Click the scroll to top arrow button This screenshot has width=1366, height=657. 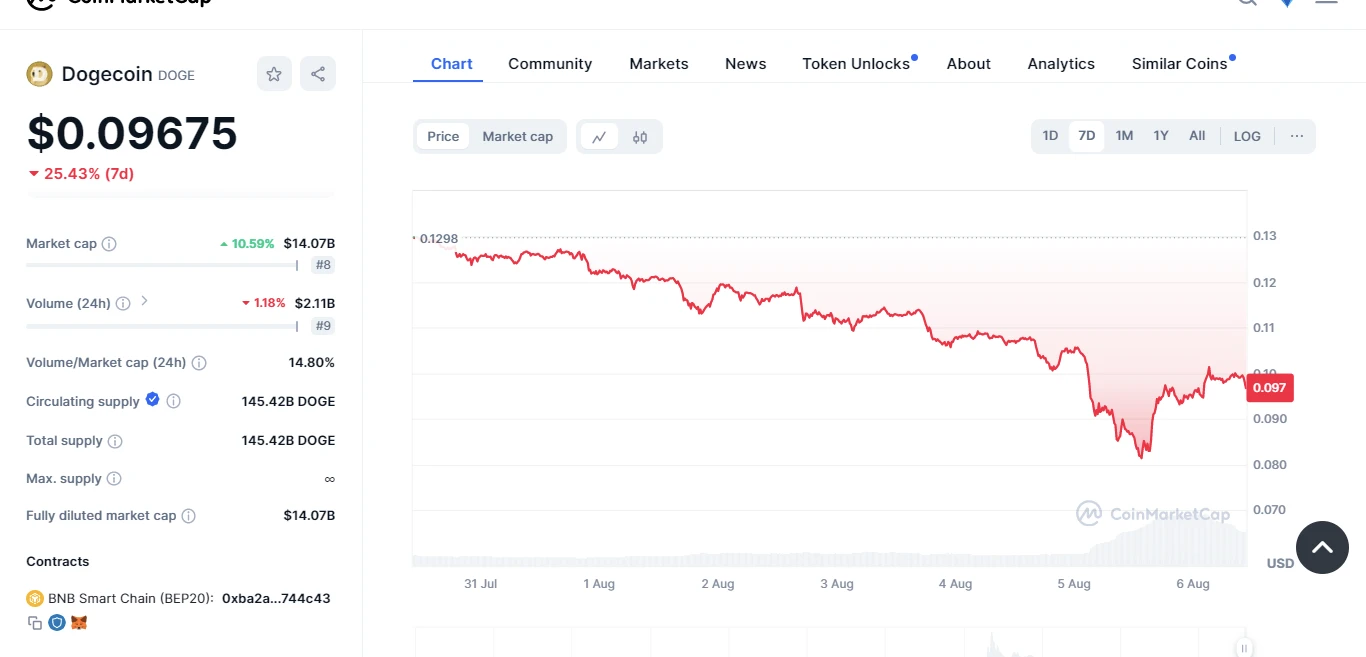[x=1322, y=547]
